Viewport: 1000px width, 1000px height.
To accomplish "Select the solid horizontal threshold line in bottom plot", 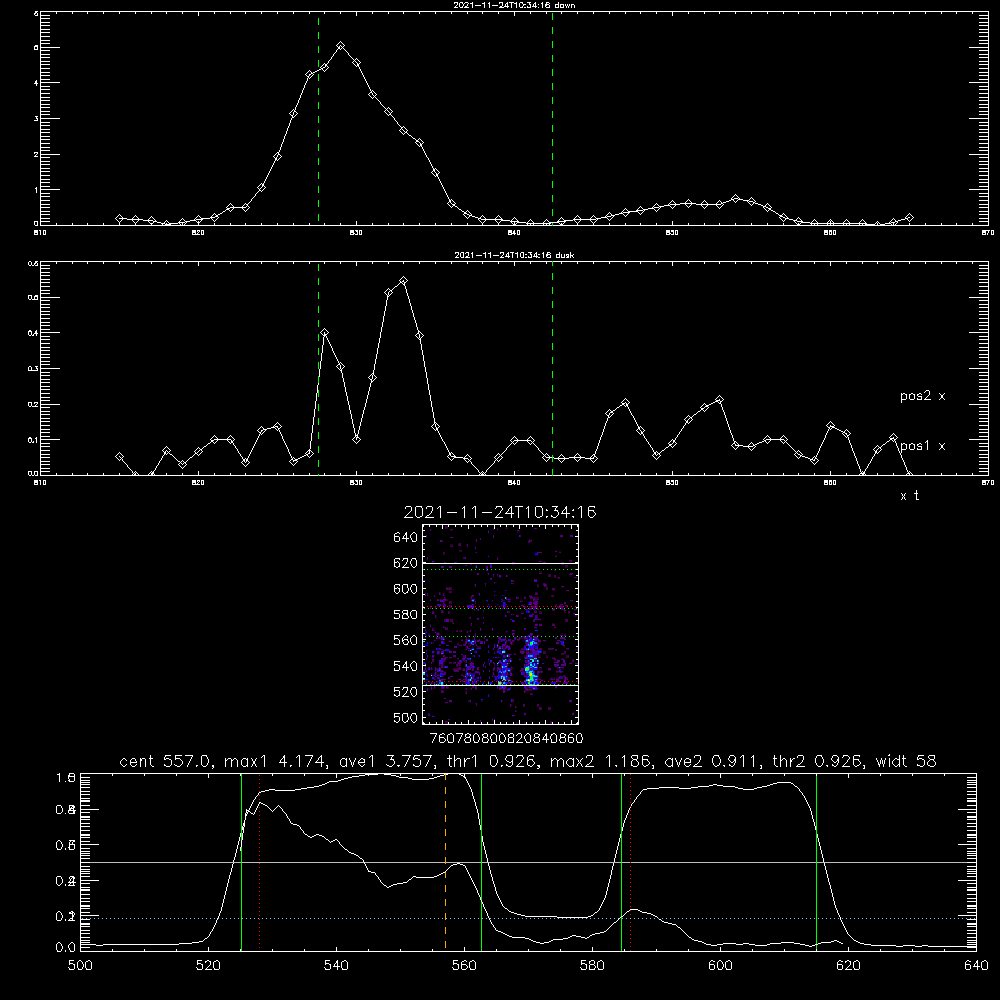I will tap(528, 862).
